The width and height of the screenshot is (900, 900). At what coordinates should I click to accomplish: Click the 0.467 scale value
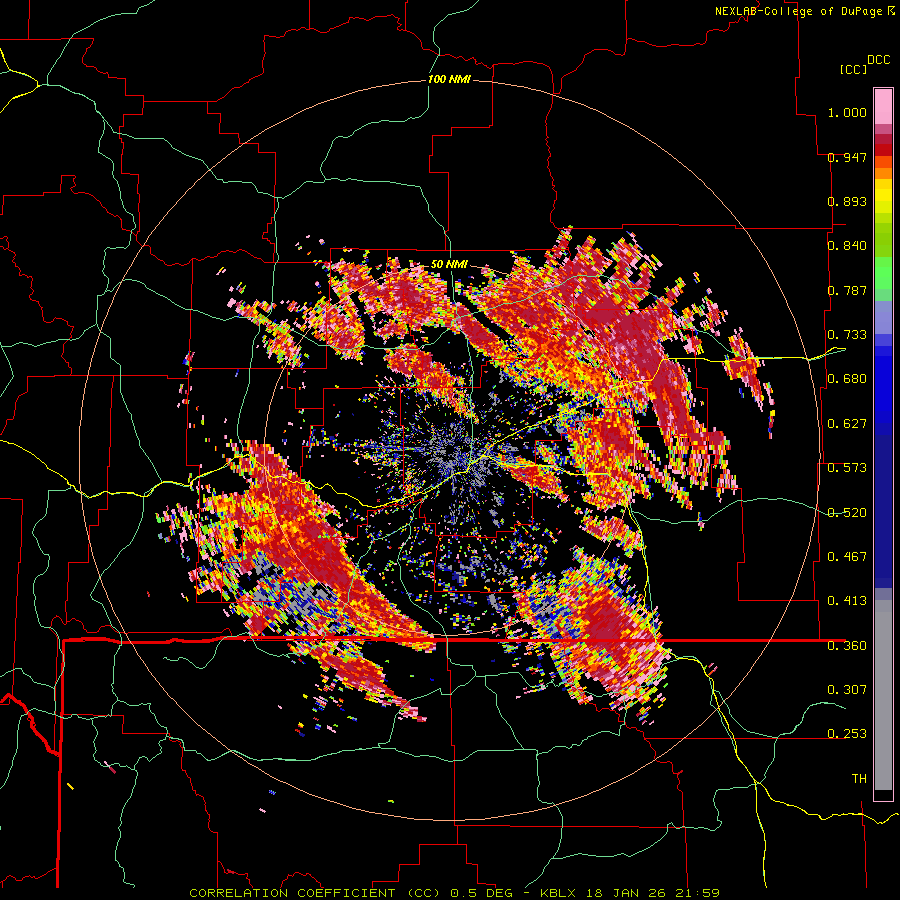tap(847, 557)
